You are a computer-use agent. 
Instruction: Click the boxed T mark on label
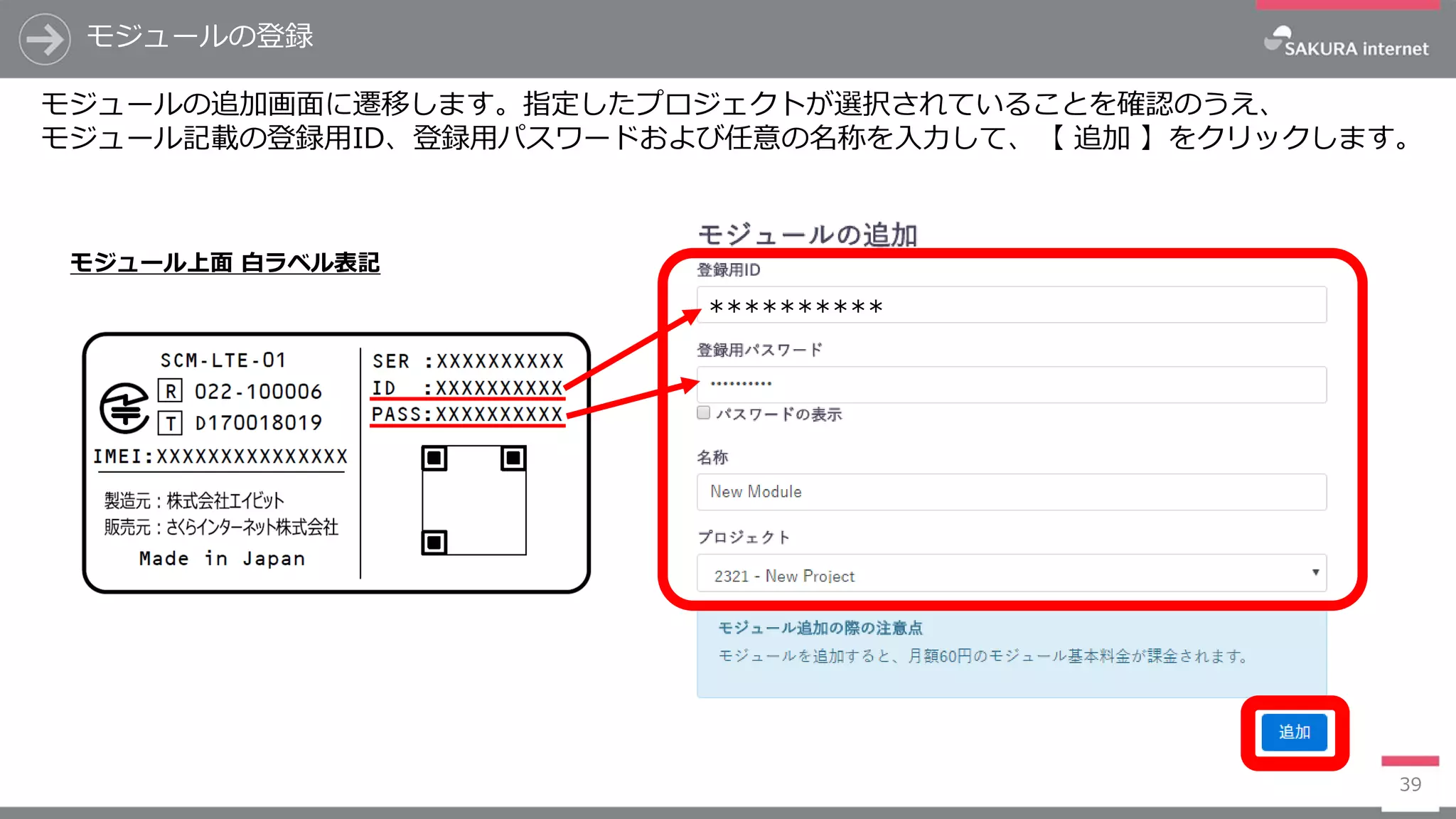pyautogui.click(x=171, y=423)
